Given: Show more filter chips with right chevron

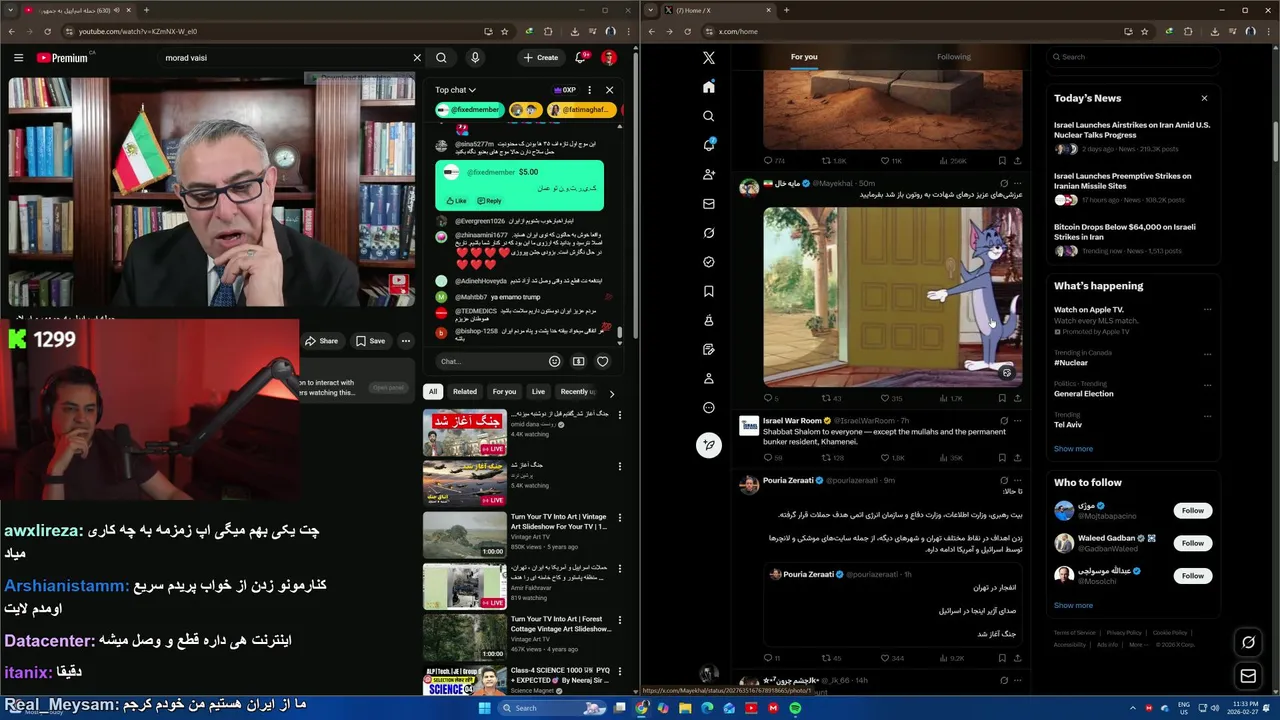Looking at the screenshot, I should (611, 393).
